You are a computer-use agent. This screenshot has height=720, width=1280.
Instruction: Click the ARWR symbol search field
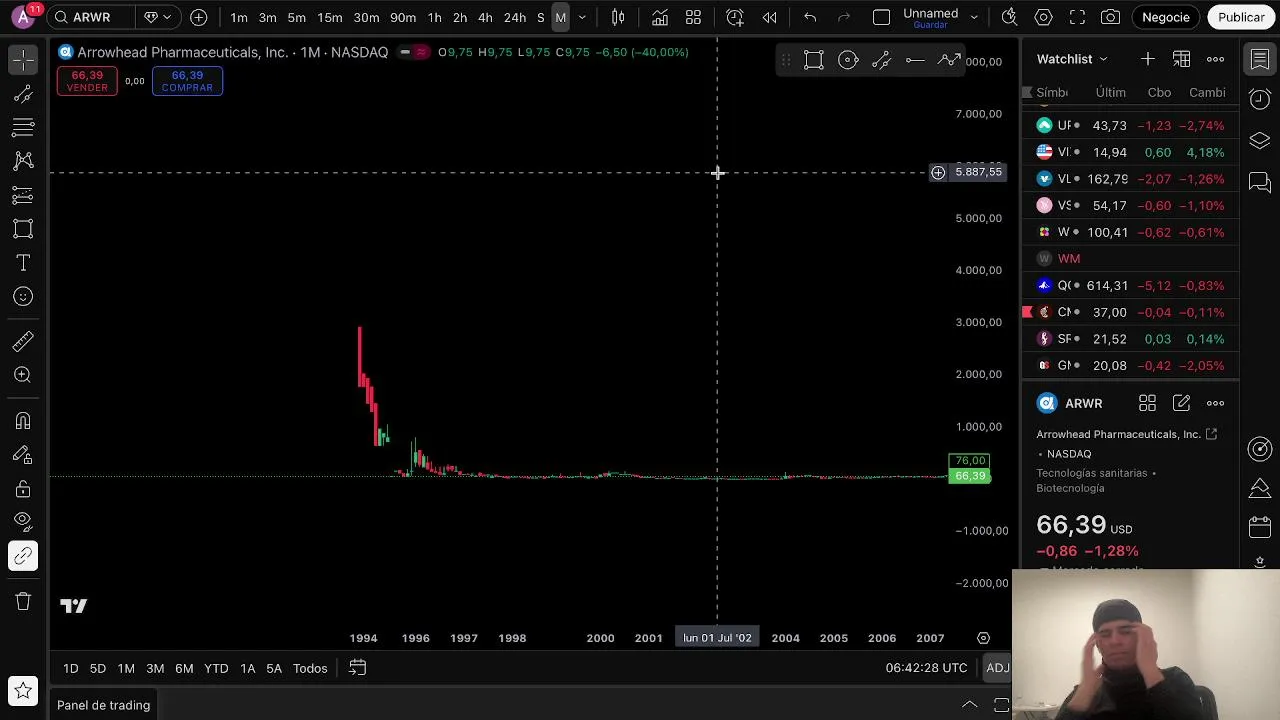pos(92,17)
